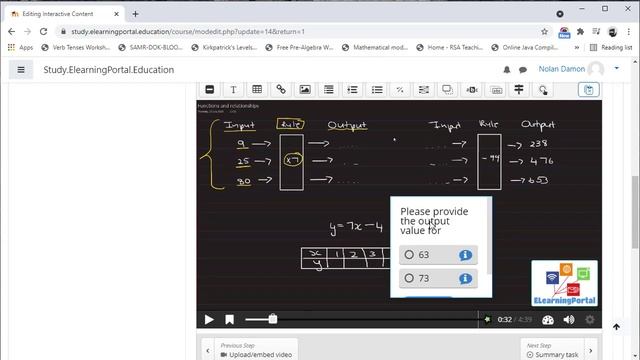
Task: Add a Statements summary interaction
Action: pyautogui.click(x=329, y=89)
